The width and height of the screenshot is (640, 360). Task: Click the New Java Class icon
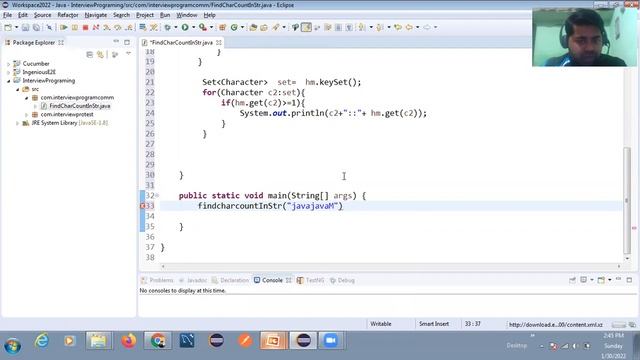click(234, 27)
